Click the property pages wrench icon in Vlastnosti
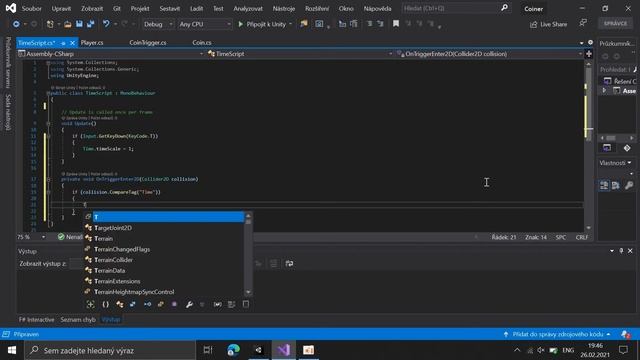The height and width of the screenshot is (360, 640). point(629,186)
